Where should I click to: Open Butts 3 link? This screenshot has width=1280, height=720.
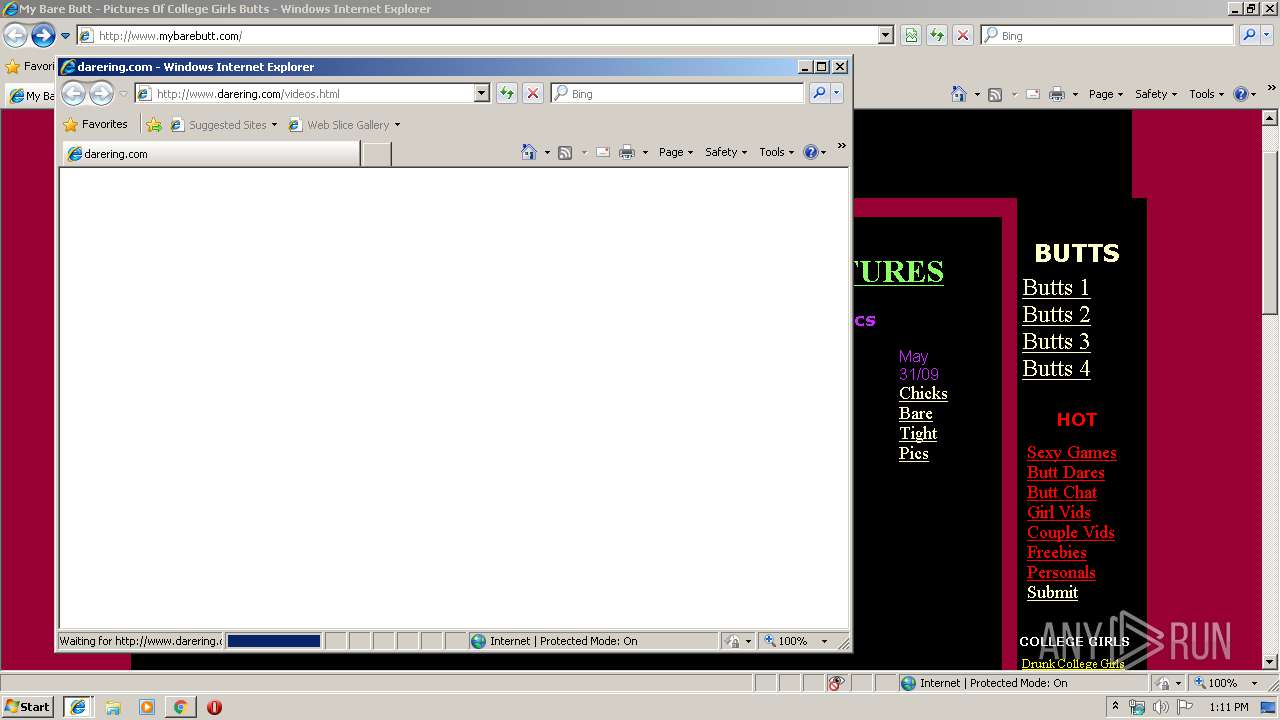(x=1056, y=342)
